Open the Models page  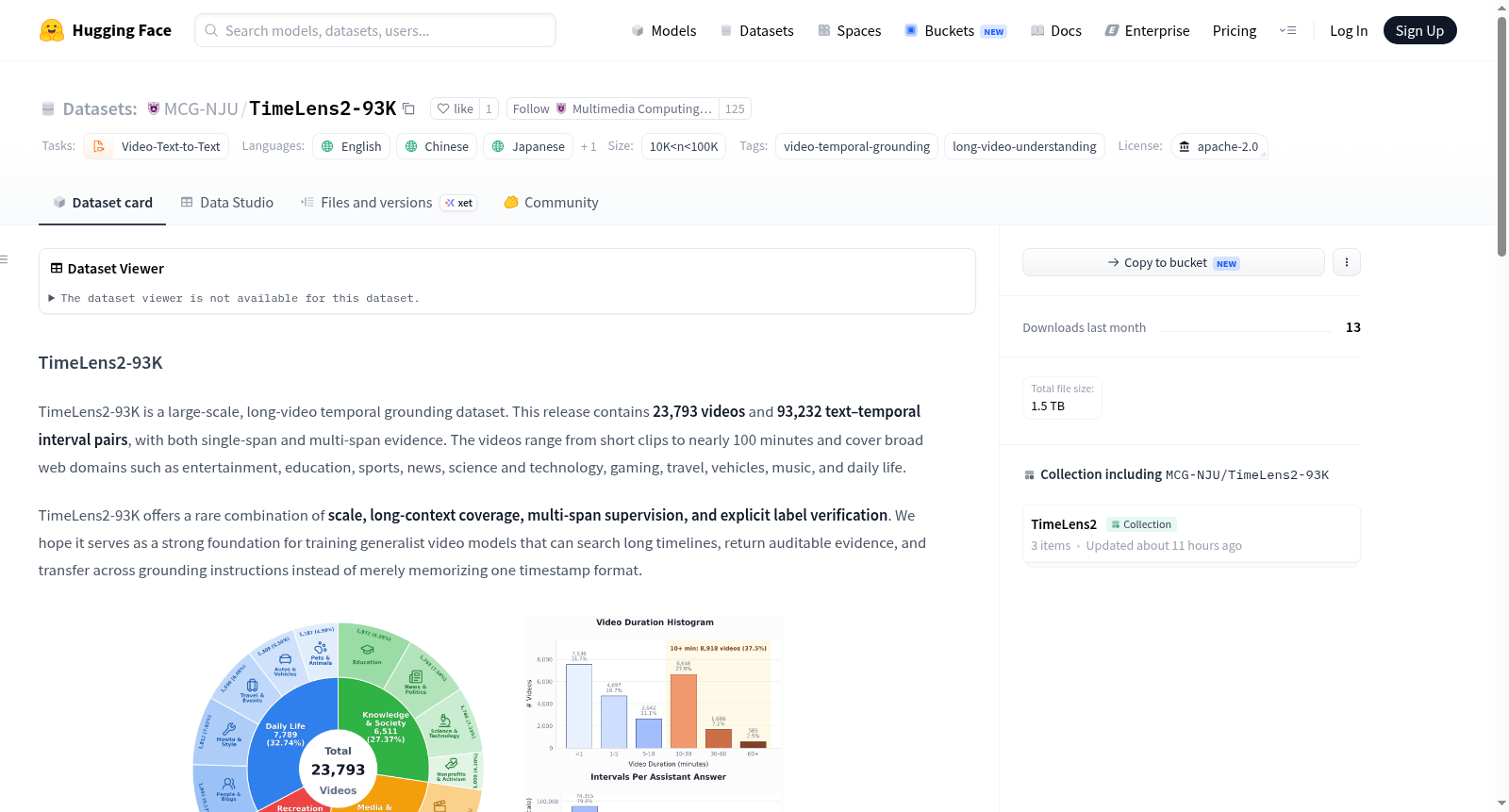tap(664, 30)
